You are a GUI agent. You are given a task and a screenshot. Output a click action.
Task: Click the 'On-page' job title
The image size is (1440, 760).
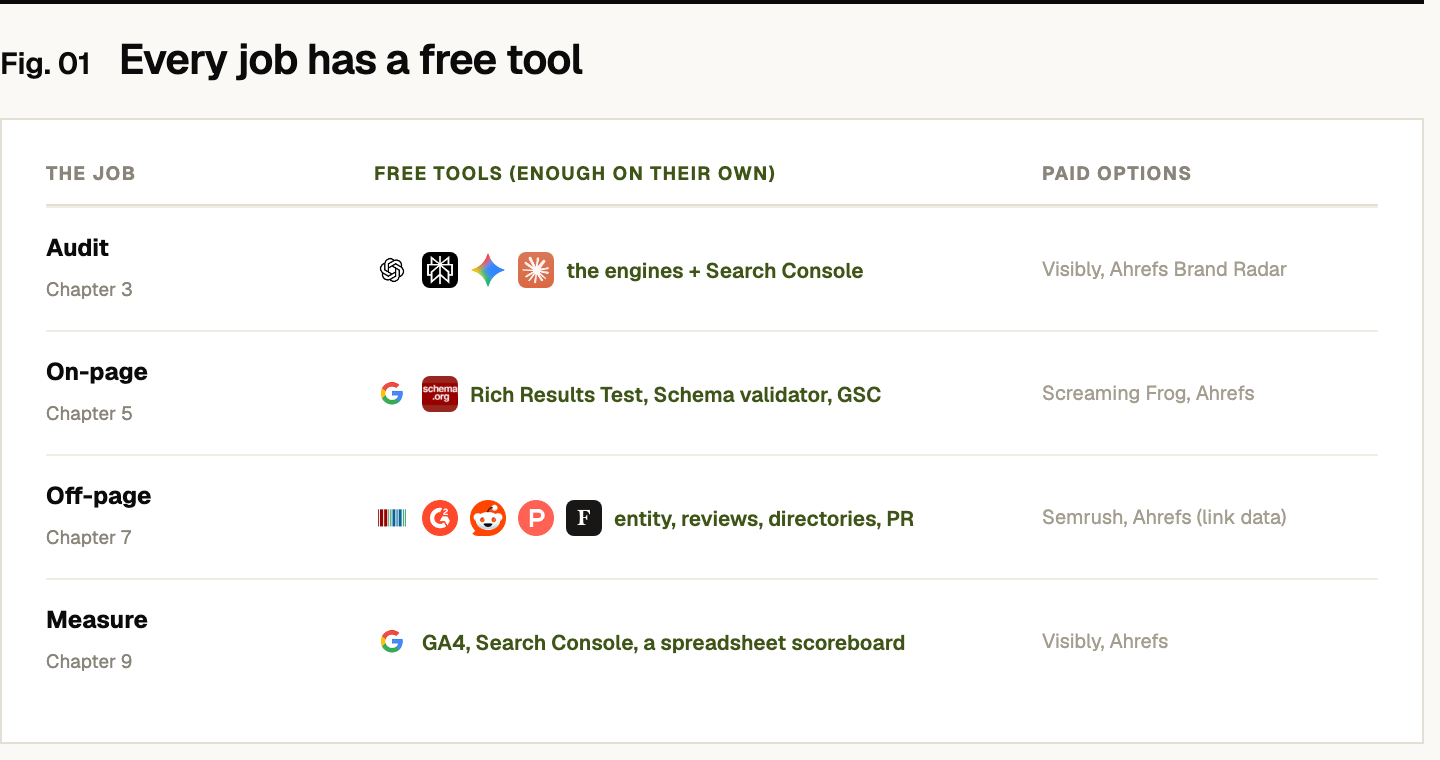tap(97, 372)
